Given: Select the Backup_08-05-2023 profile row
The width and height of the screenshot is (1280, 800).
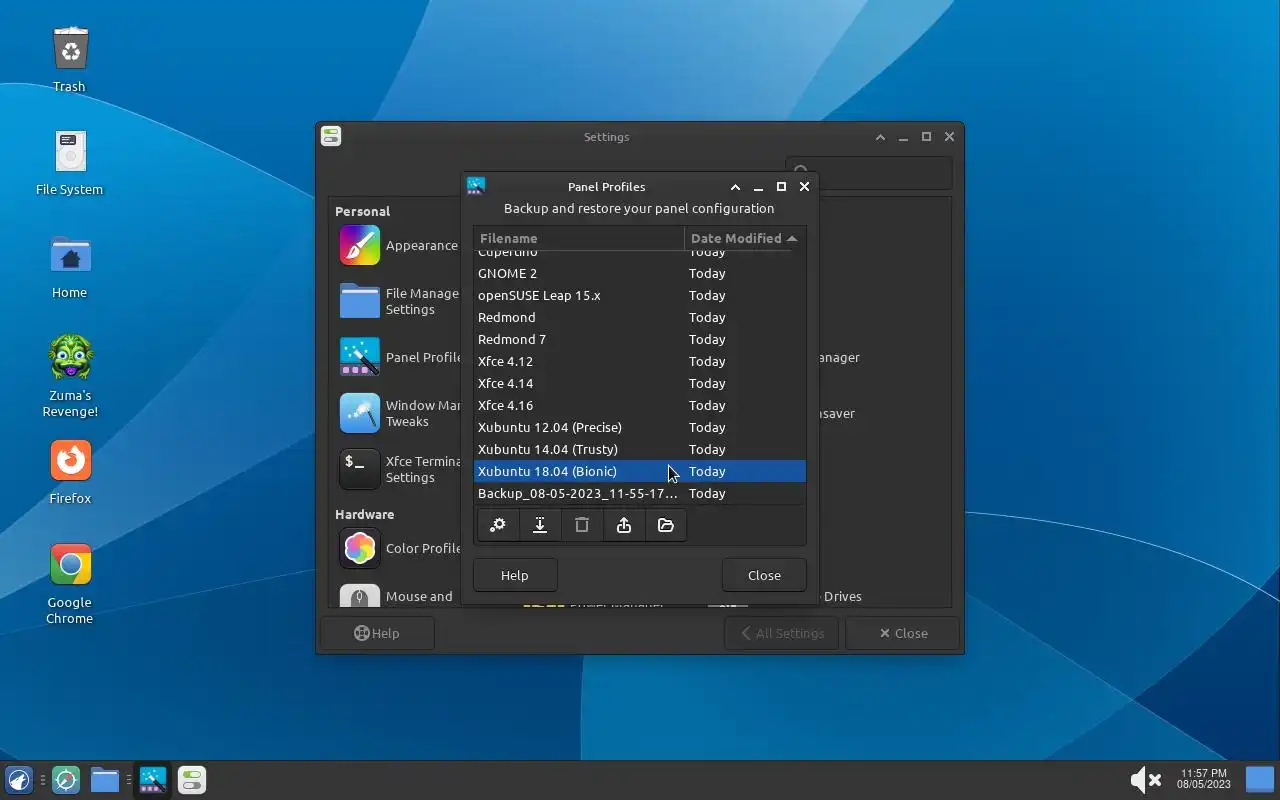Looking at the screenshot, I should (x=640, y=493).
